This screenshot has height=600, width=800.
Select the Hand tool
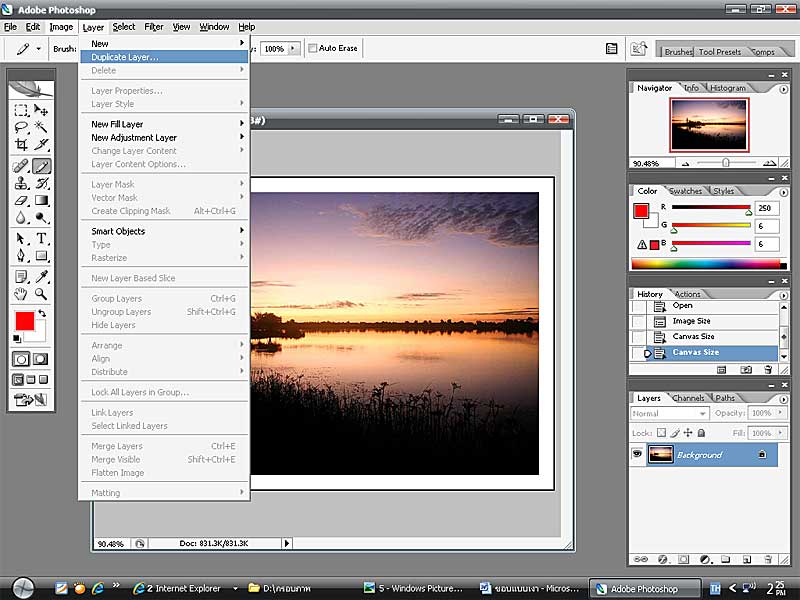(21, 294)
